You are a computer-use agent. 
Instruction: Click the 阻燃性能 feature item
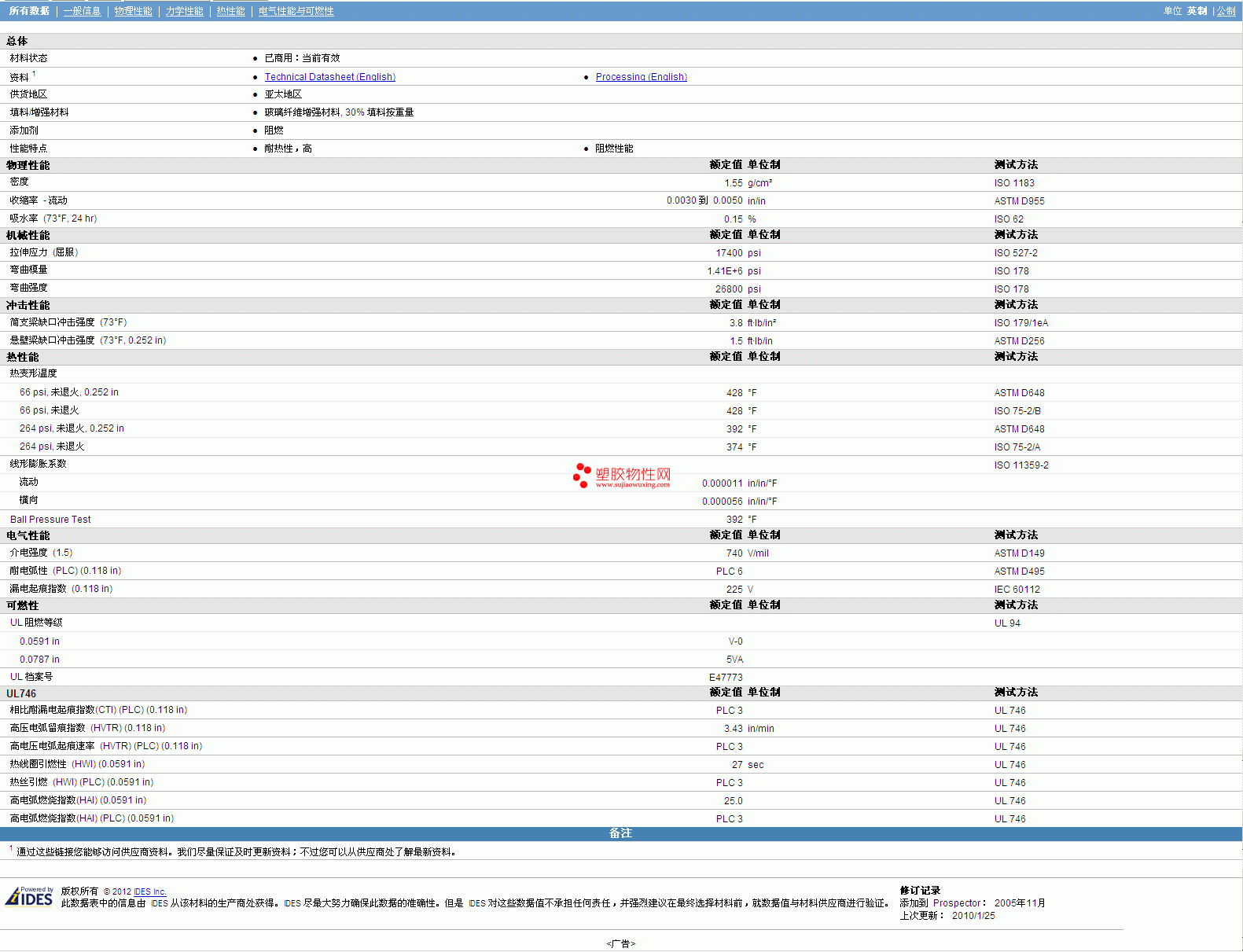pos(614,149)
